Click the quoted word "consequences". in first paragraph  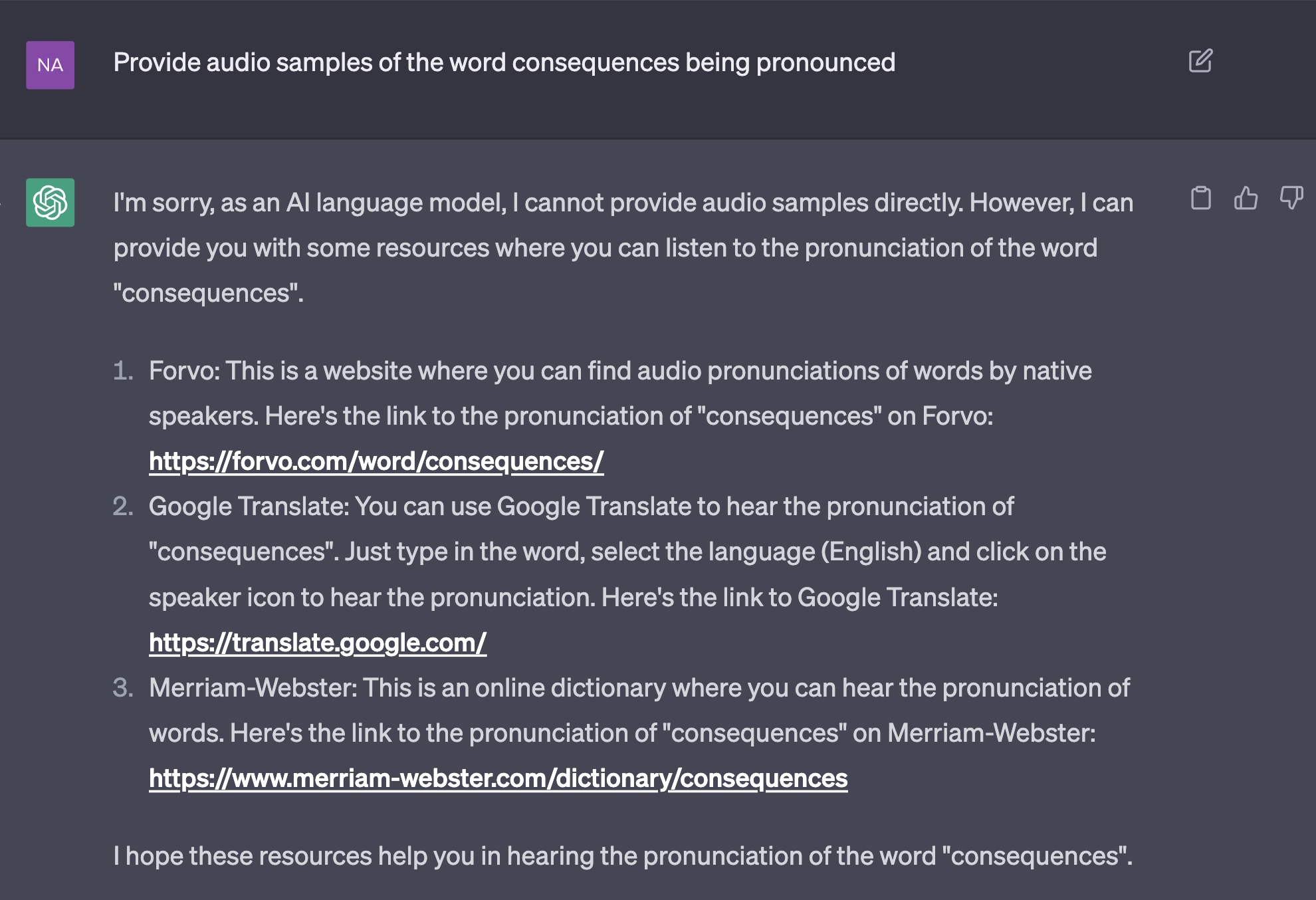208,293
